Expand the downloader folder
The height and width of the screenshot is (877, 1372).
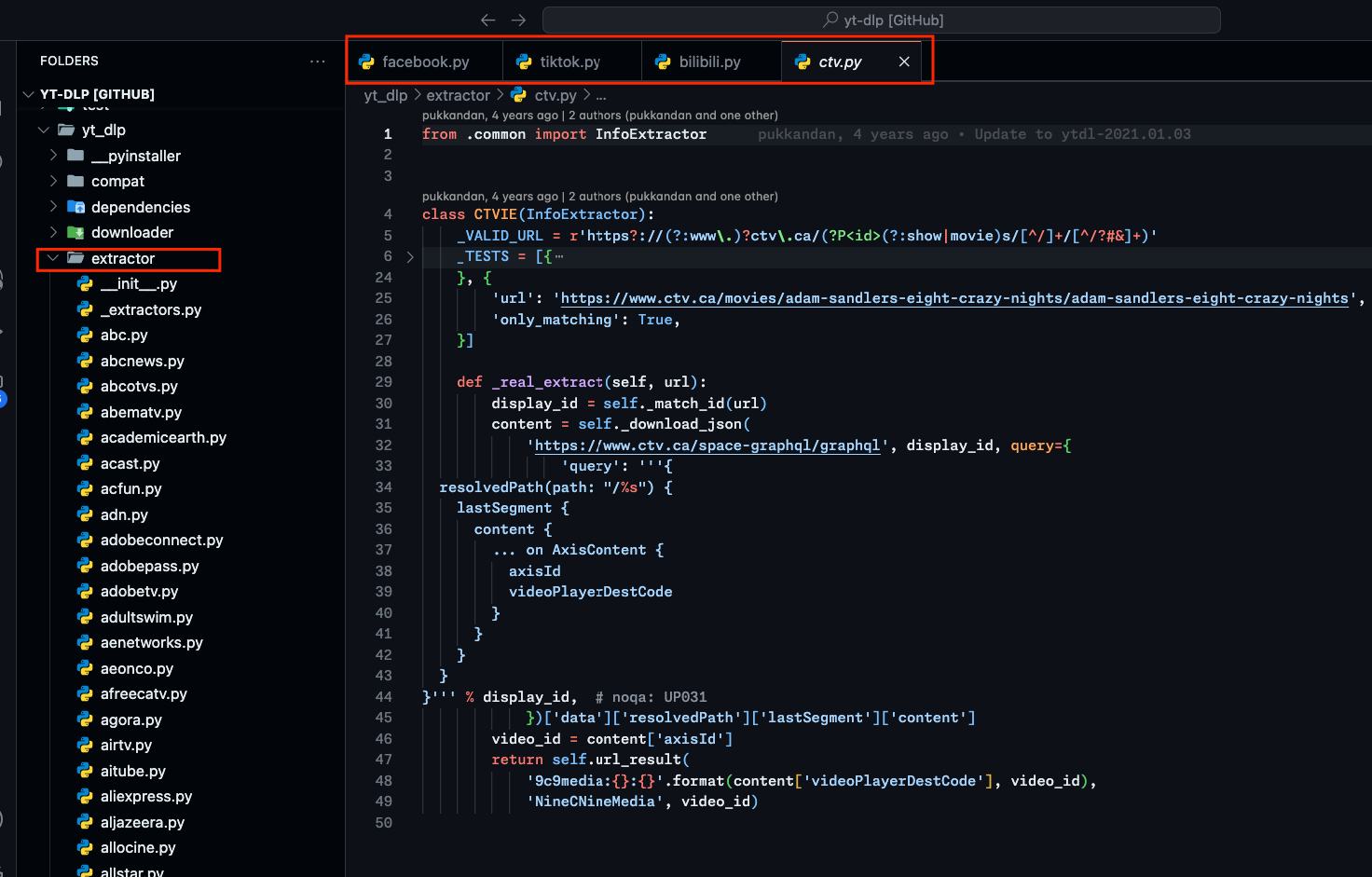[53, 232]
